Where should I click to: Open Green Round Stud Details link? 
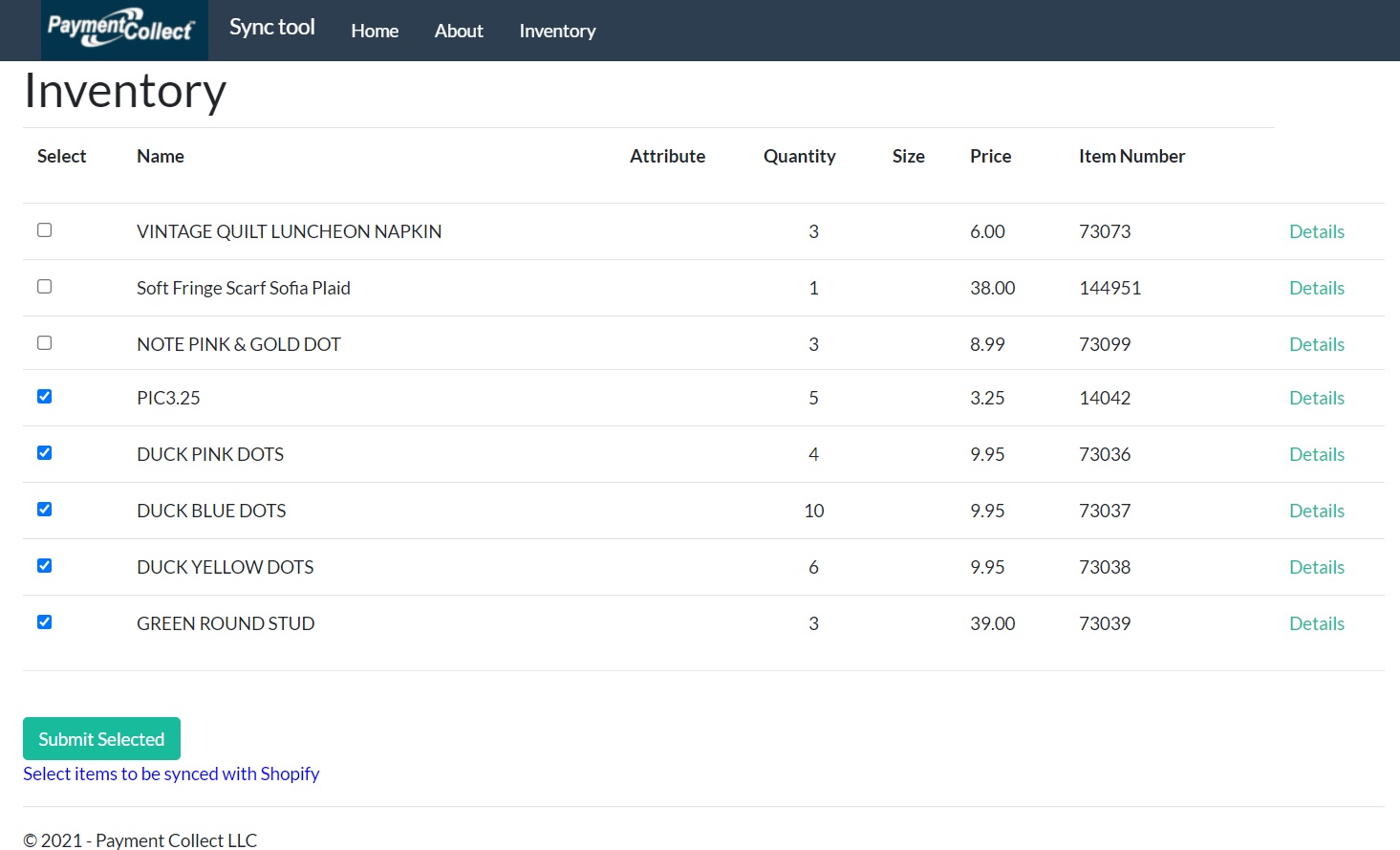point(1316,623)
